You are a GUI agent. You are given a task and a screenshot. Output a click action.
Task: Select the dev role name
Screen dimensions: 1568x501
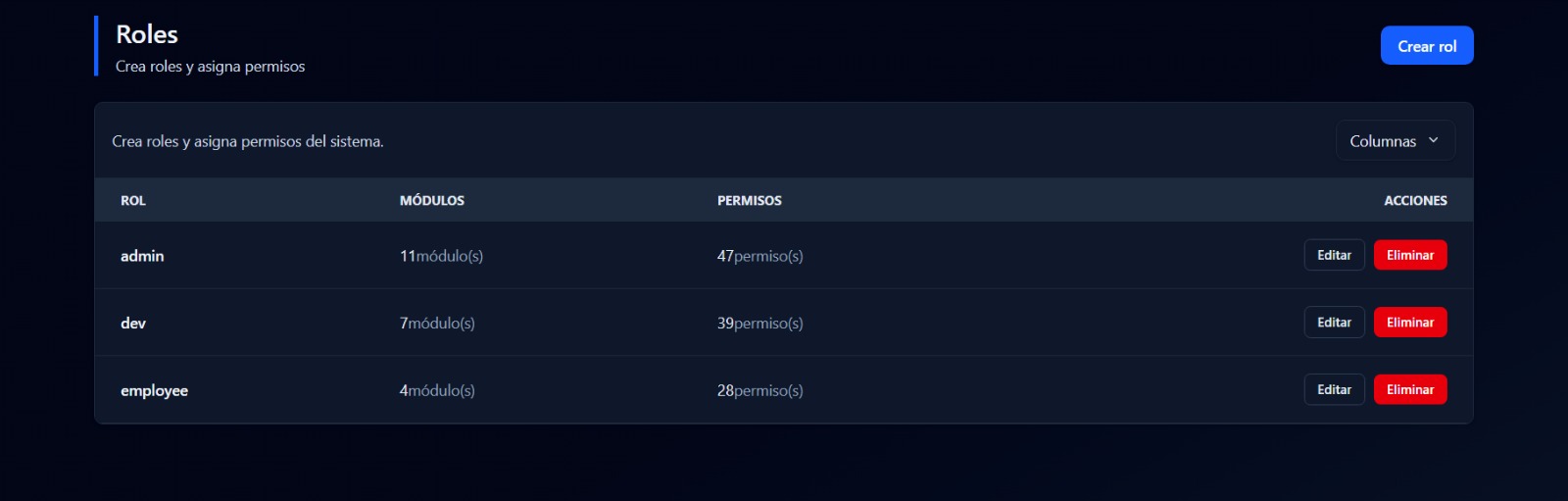coord(133,323)
